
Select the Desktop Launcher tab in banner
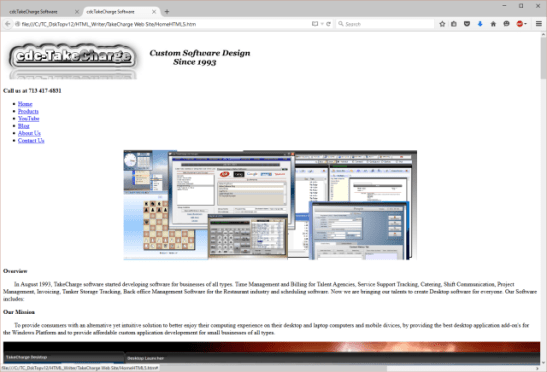click(145, 358)
